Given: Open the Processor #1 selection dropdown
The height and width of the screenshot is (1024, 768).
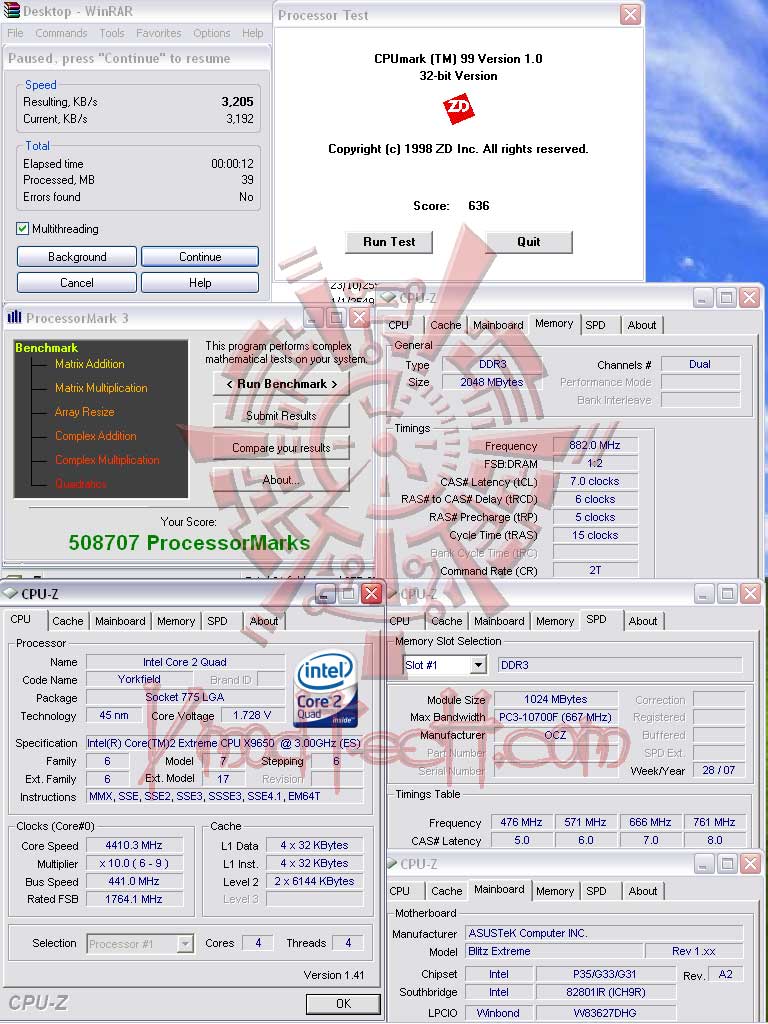Looking at the screenshot, I should (185, 944).
